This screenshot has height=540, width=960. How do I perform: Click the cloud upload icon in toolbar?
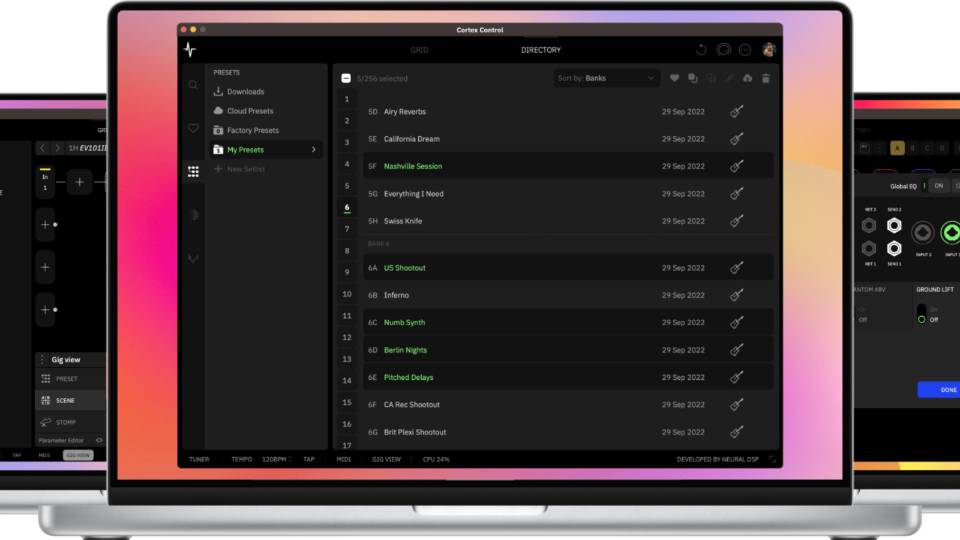coord(747,78)
